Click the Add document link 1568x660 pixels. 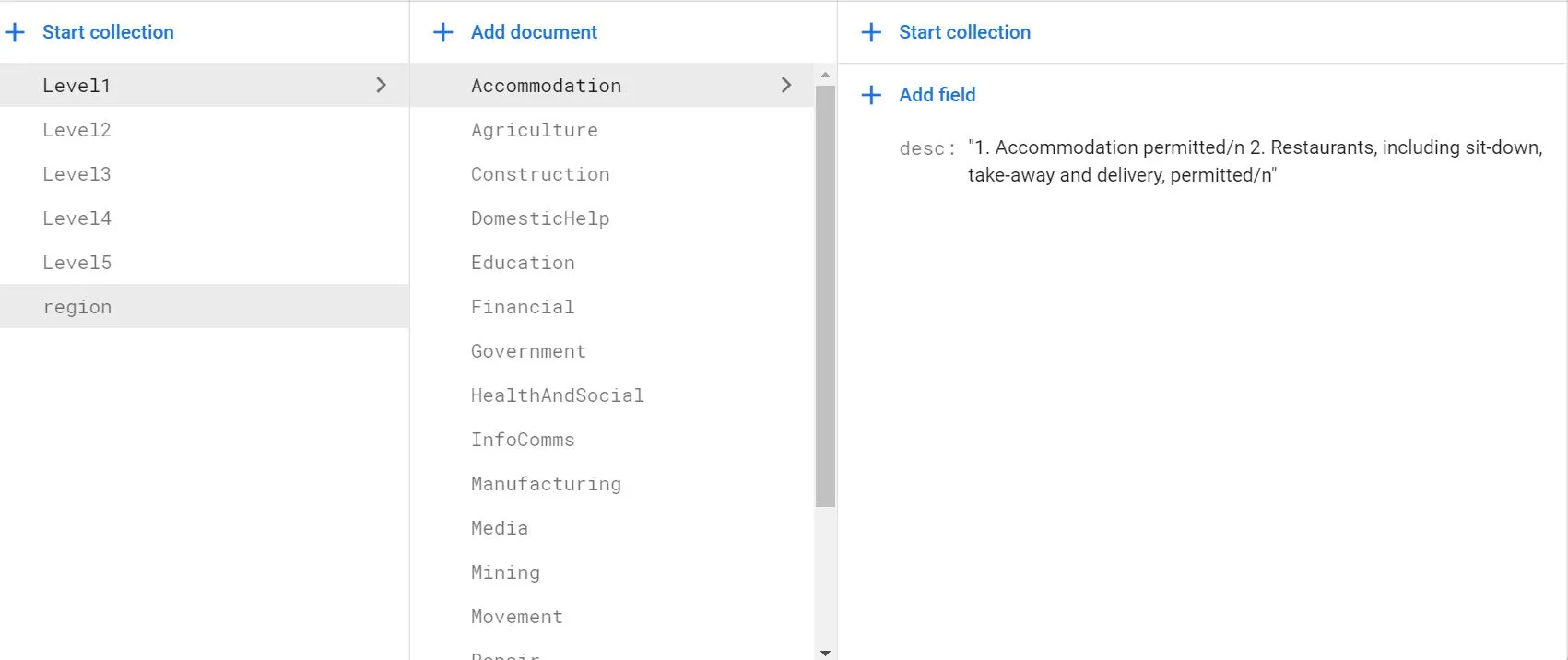coord(534,32)
